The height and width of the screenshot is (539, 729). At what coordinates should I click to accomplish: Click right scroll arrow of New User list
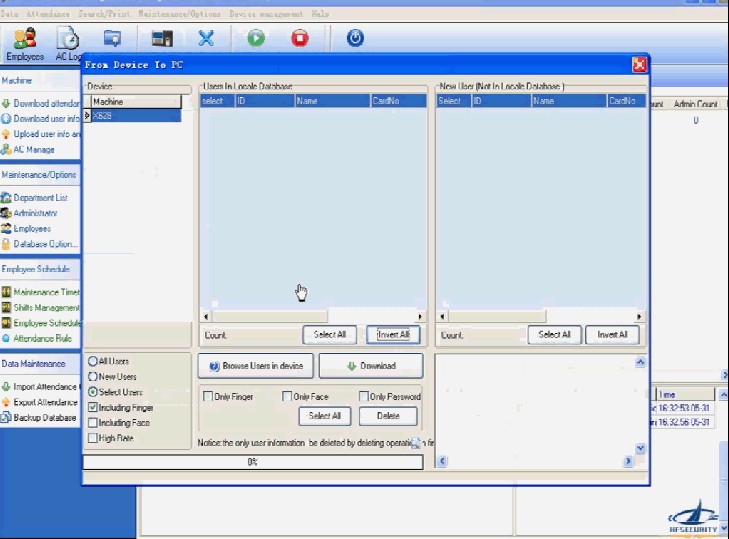pyautogui.click(x=639, y=317)
